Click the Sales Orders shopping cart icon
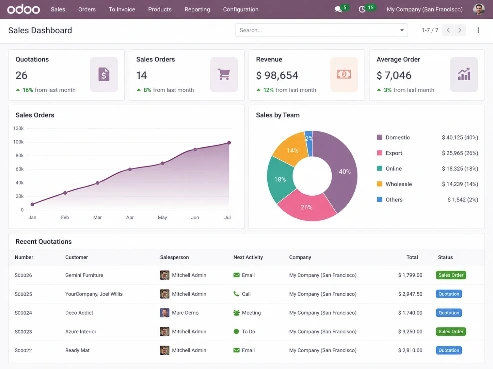 tap(224, 74)
